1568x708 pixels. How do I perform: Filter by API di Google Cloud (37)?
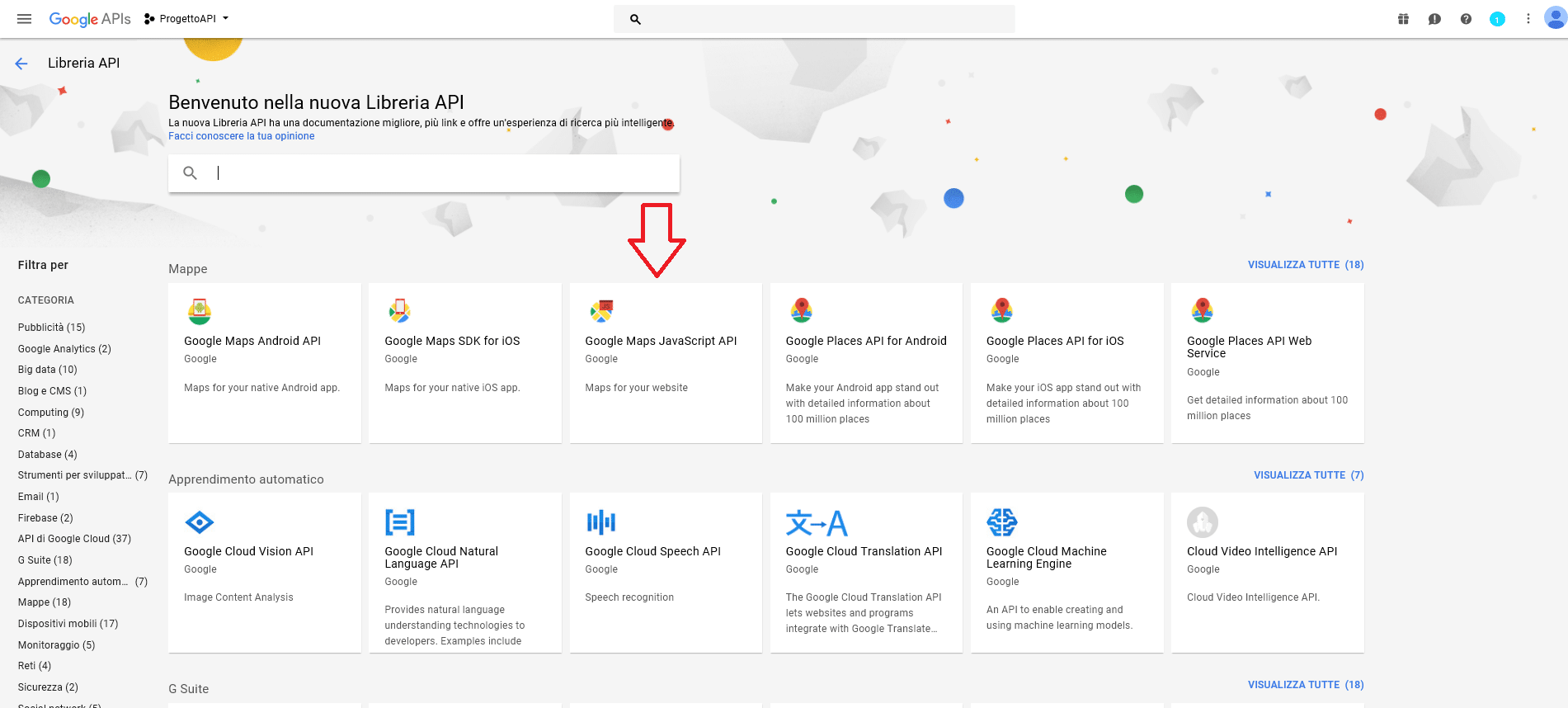tap(74, 539)
